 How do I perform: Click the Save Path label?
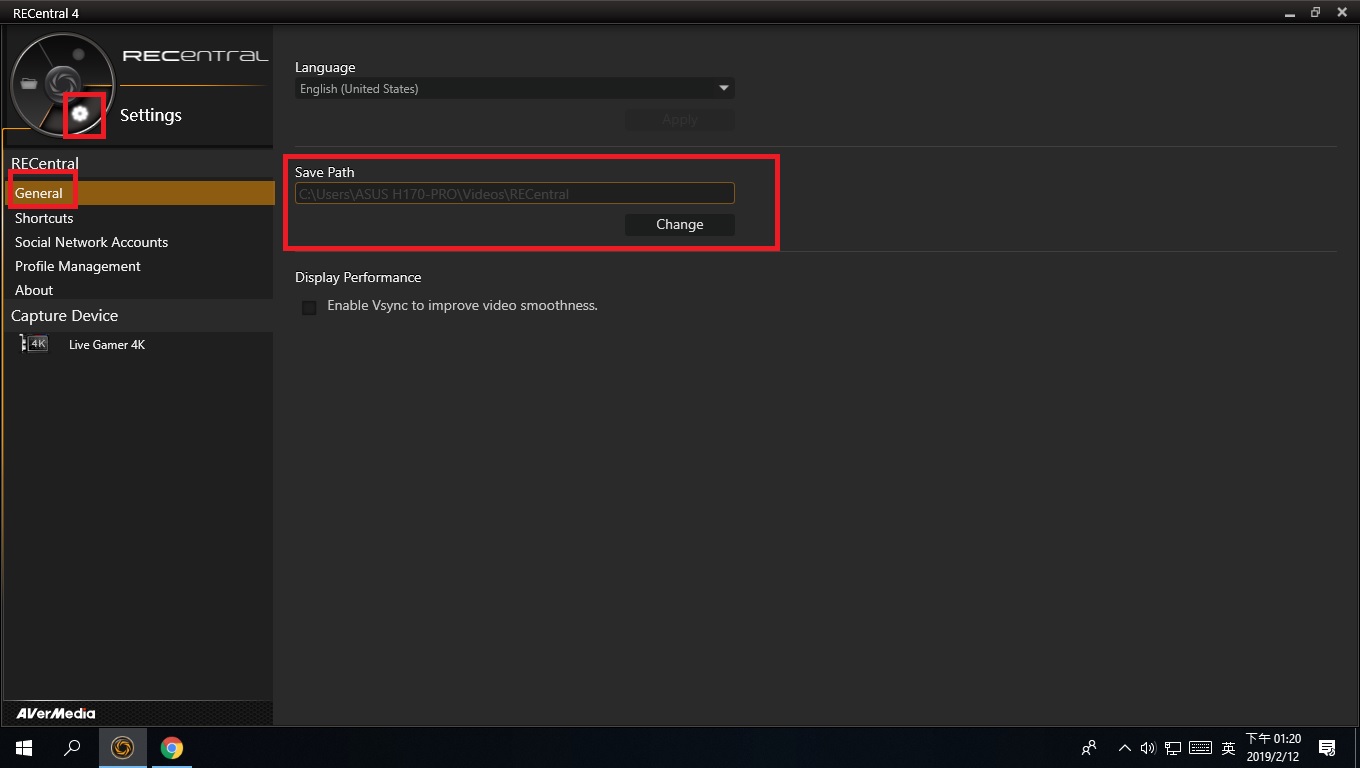(x=325, y=172)
